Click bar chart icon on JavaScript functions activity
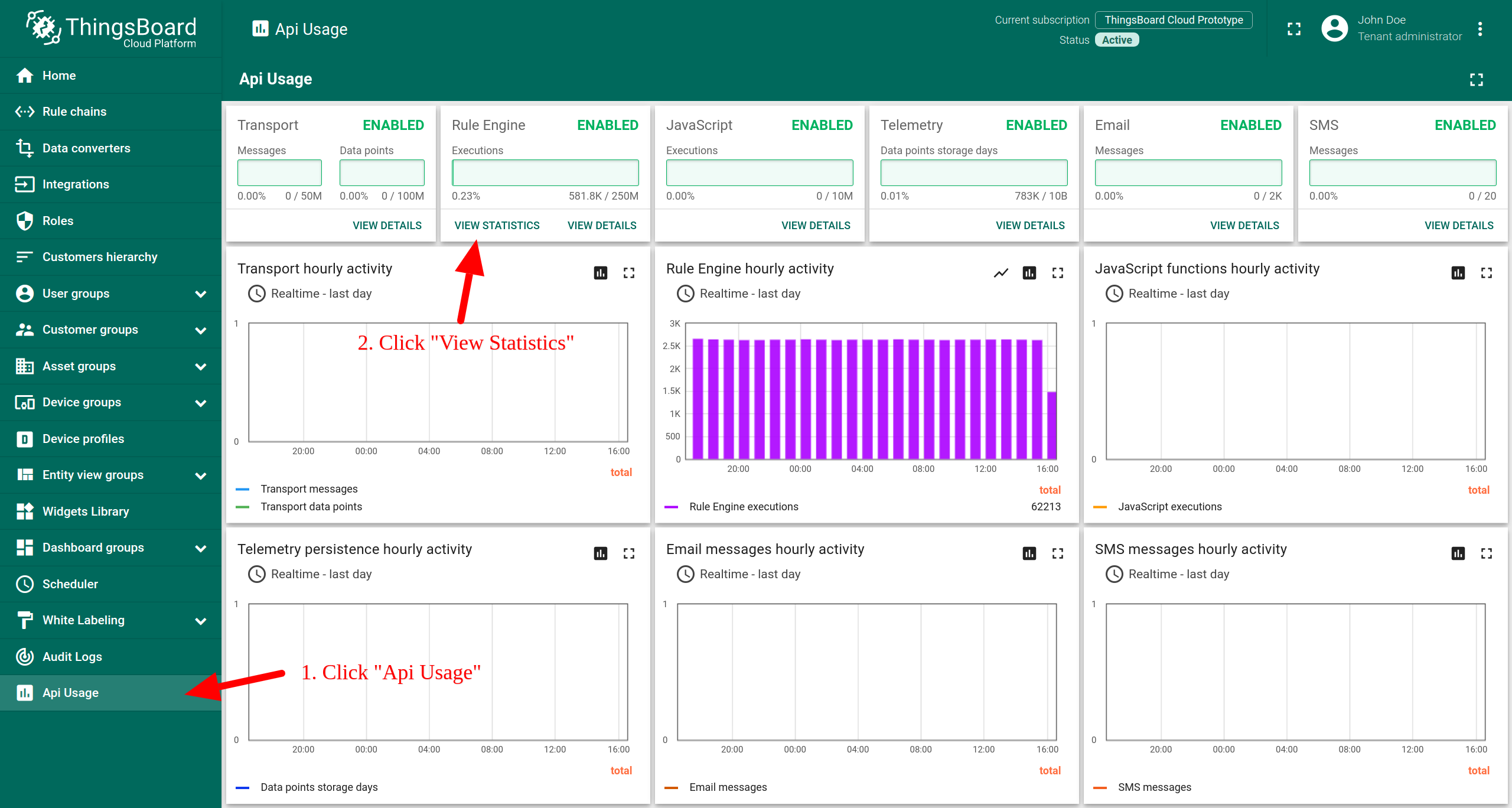The width and height of the screenshot is (1512, 808). tap(1458, 273)
